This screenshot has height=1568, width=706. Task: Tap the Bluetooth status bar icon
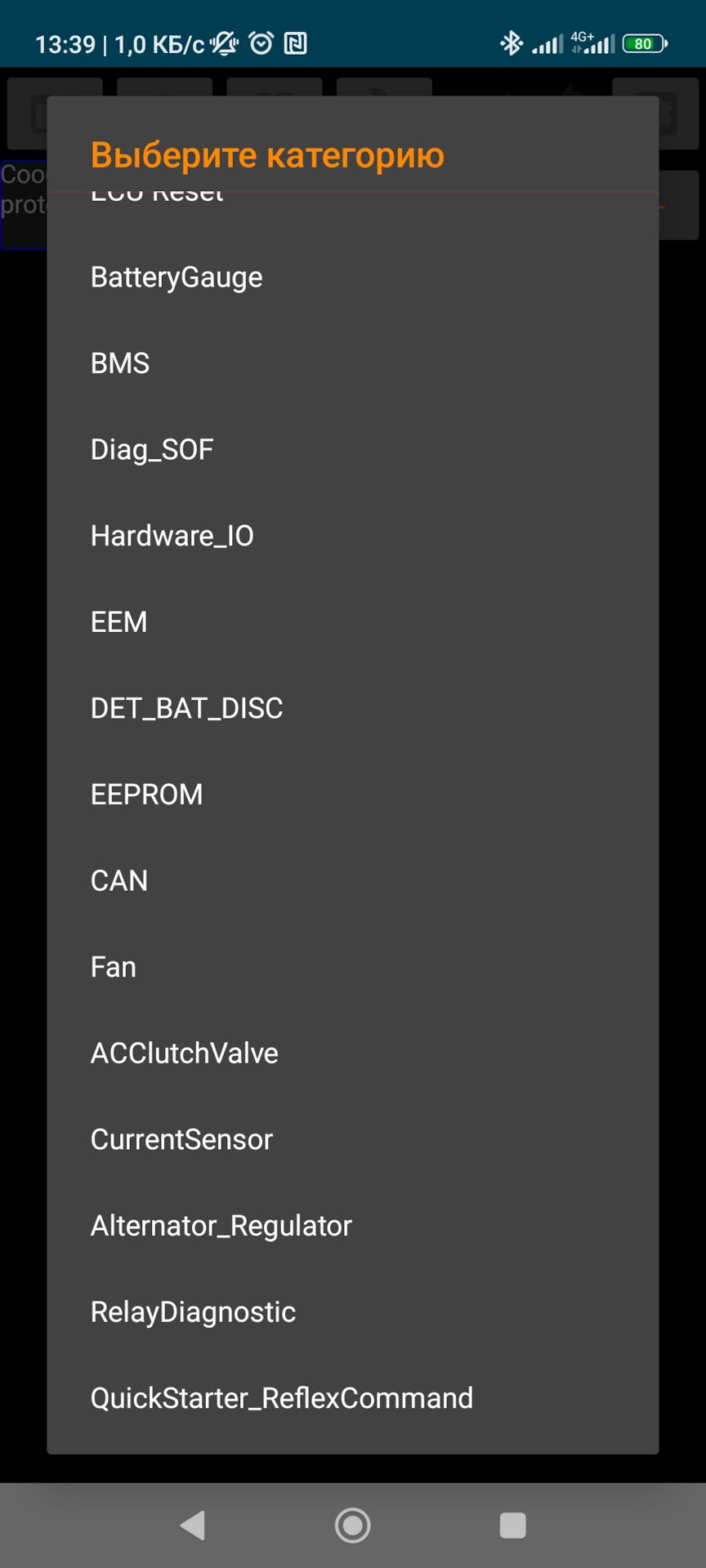(x=512, y=43)
